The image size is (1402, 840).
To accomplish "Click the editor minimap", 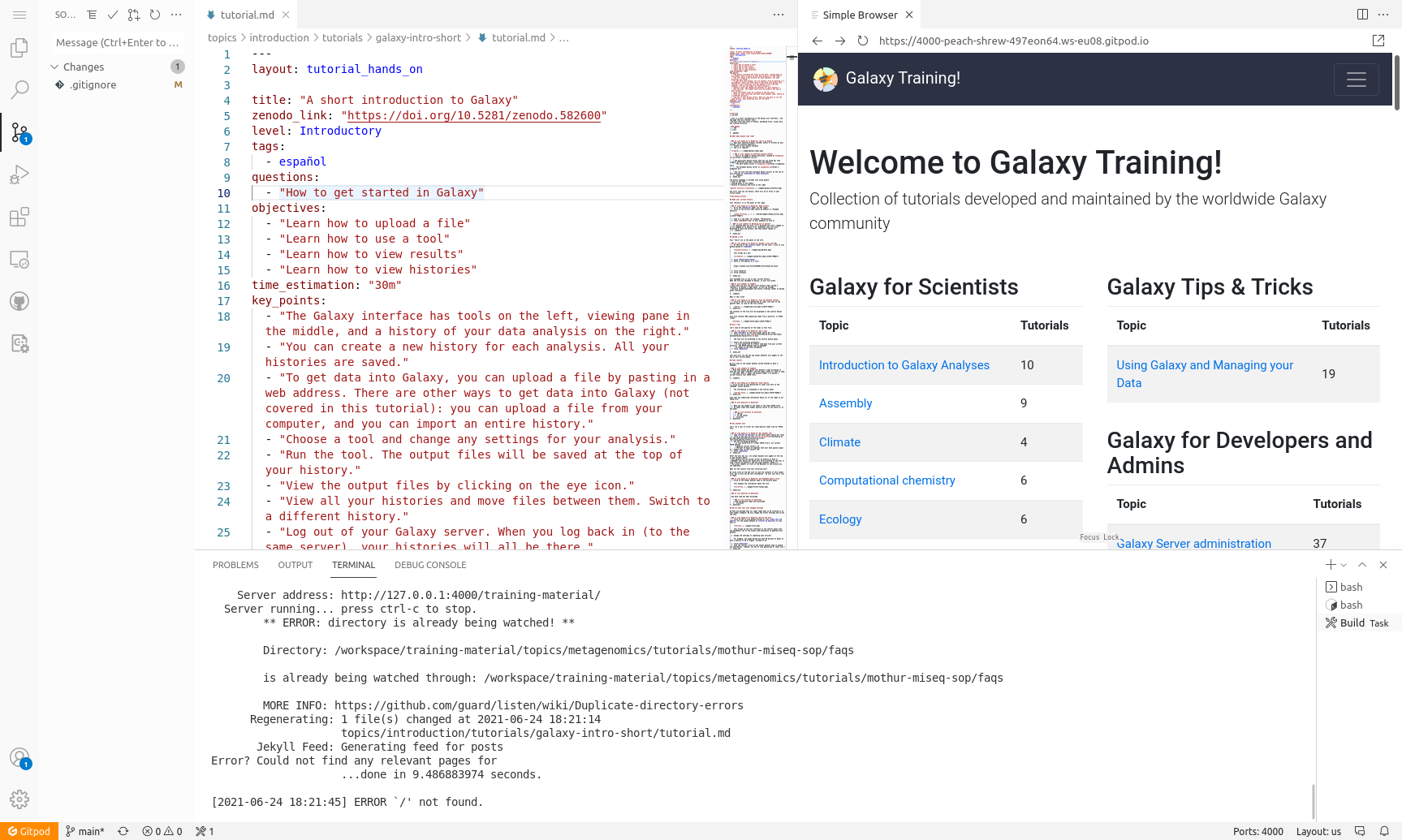I will [757, 297].
